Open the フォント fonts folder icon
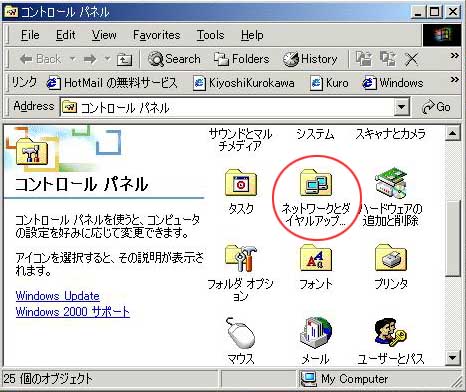 [315, 258]
